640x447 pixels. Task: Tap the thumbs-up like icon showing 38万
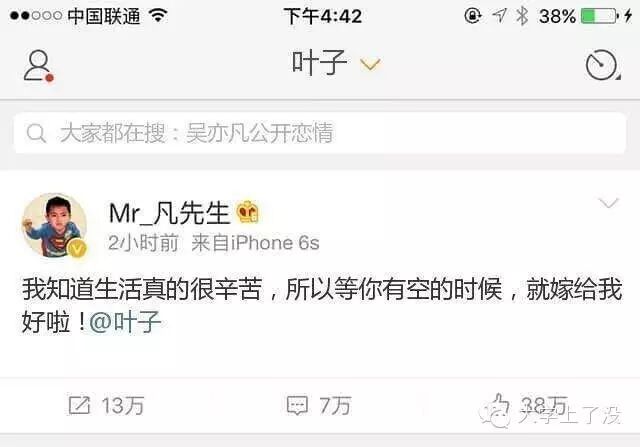click(x=499, y=406)
